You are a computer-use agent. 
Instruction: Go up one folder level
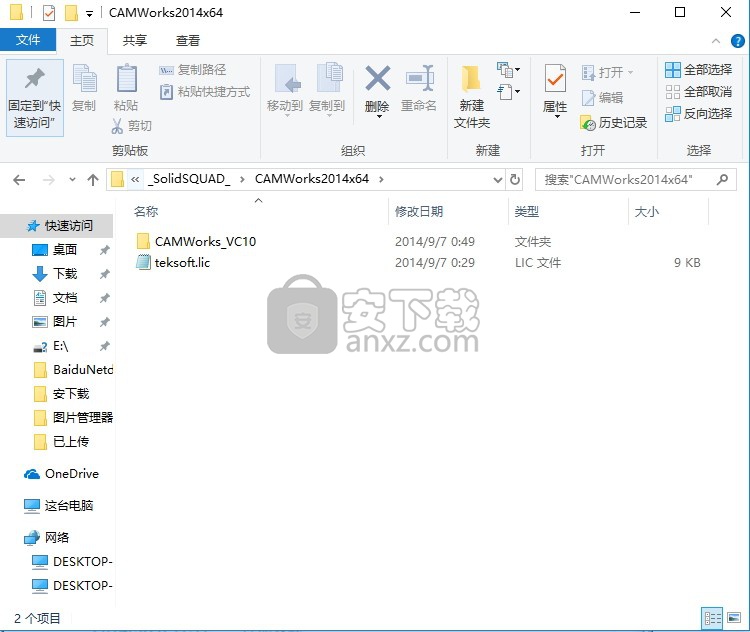[x=93, y=180]
